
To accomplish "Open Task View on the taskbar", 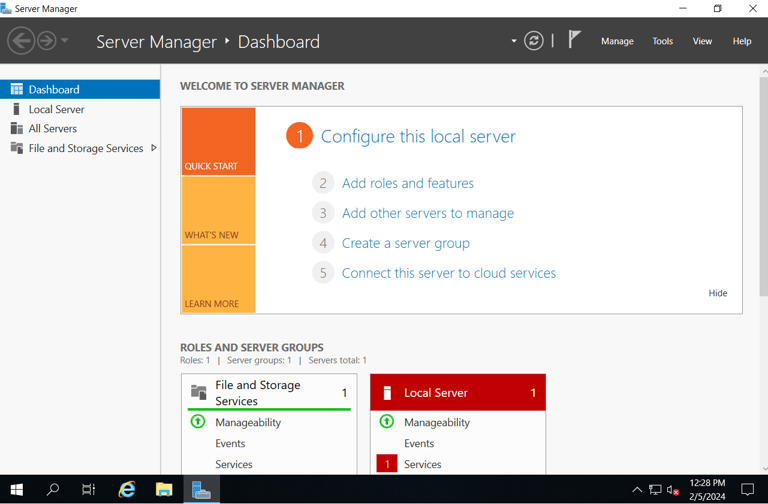I will (89, 489).
